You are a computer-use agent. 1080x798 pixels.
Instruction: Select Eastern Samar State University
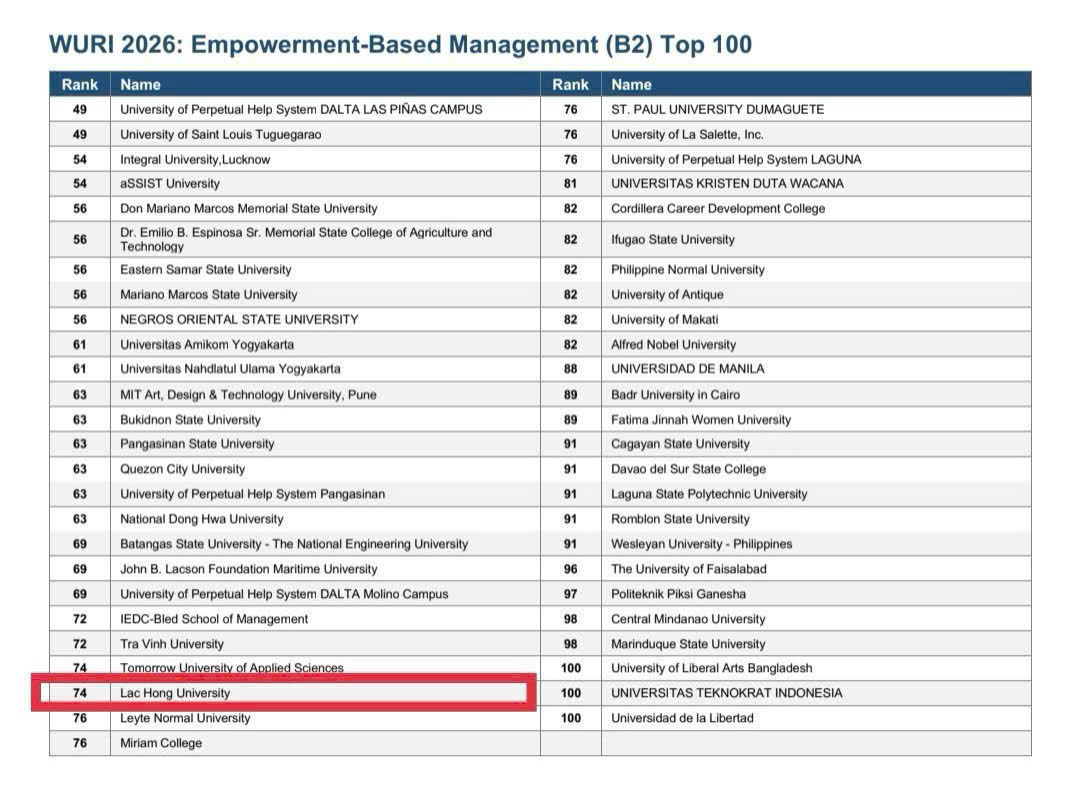[205, 270]
